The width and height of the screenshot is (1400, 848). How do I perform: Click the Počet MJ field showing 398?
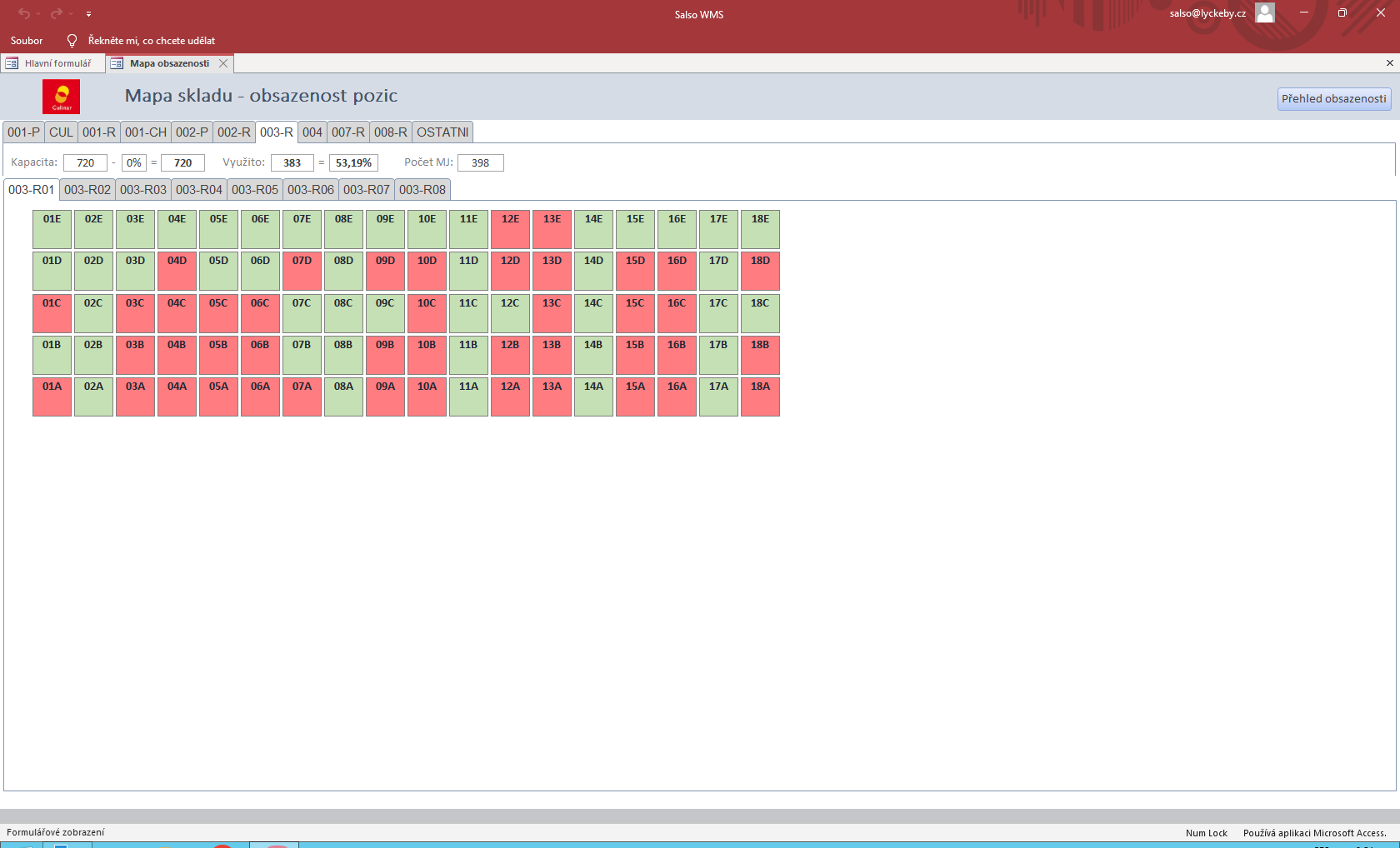pos(480,163)
